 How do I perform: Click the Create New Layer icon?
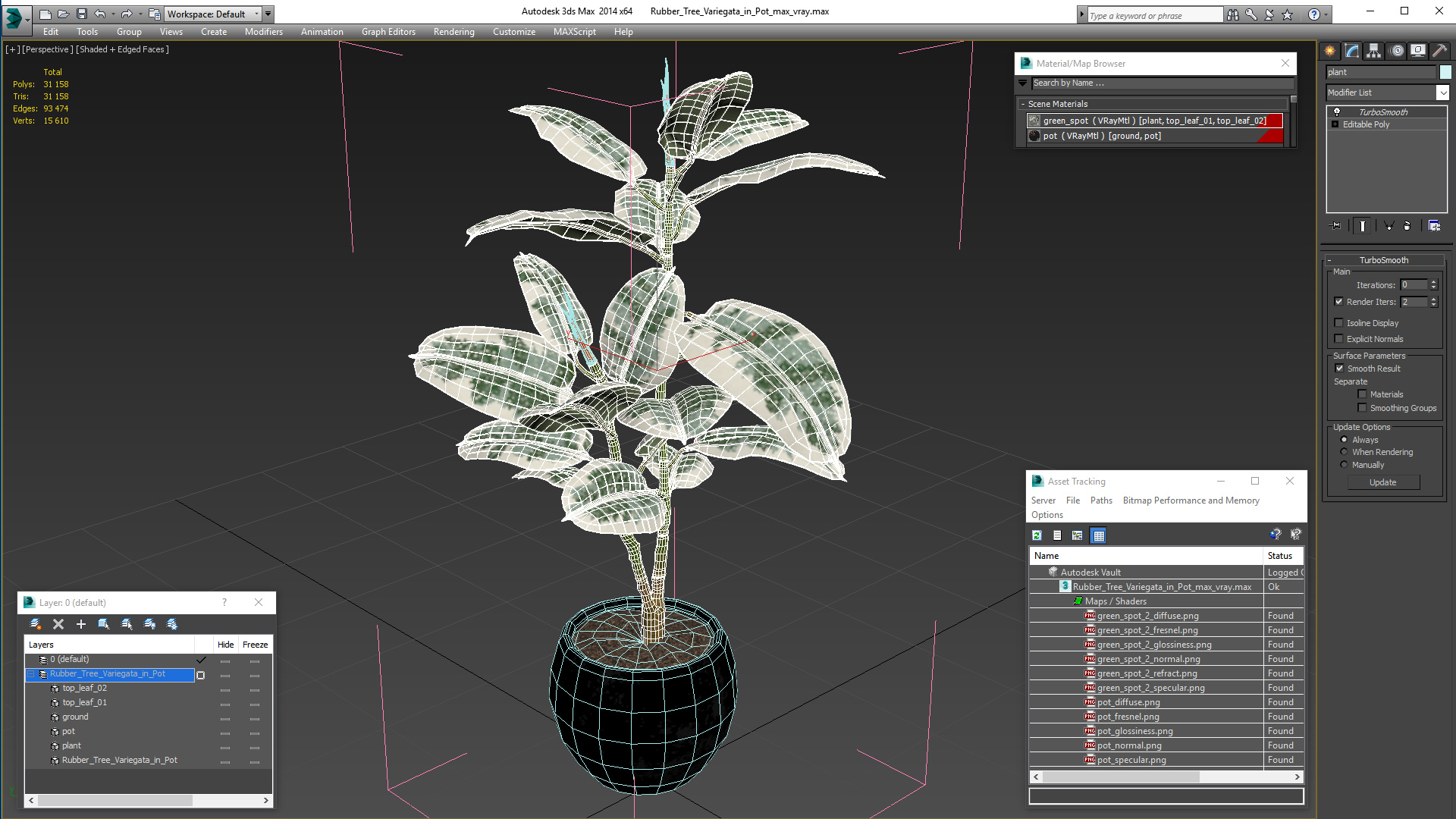(35, 624)
